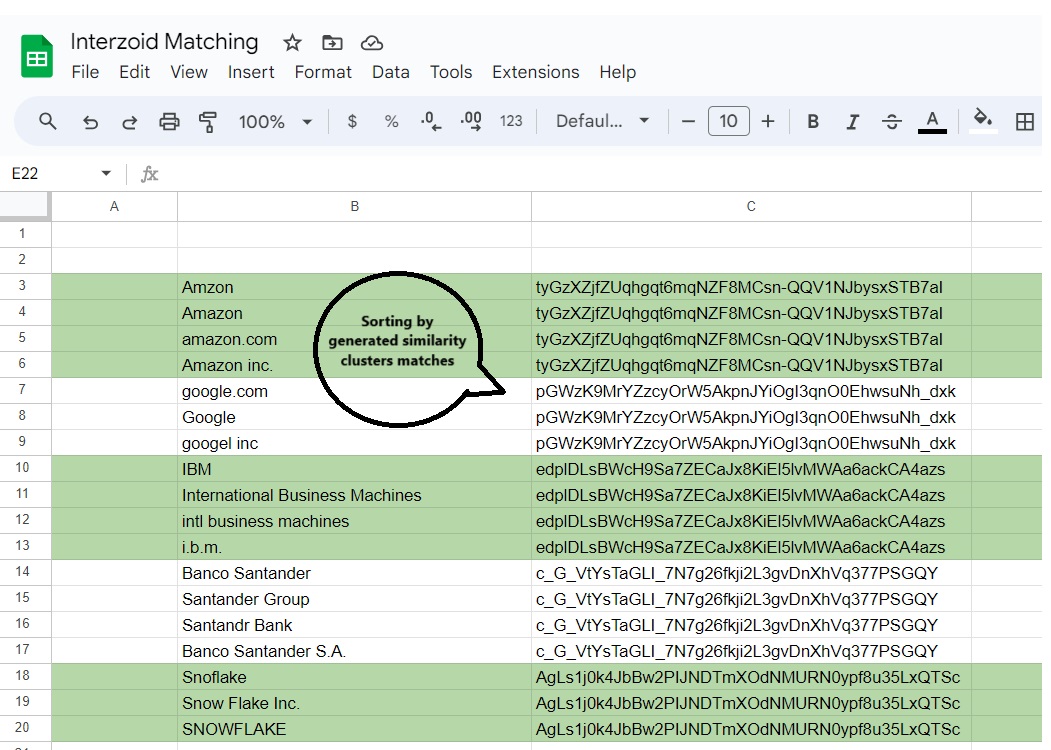Viewport: 1051px width, 750px height.
Task: Open the Format menu
Action: [323, 72]
